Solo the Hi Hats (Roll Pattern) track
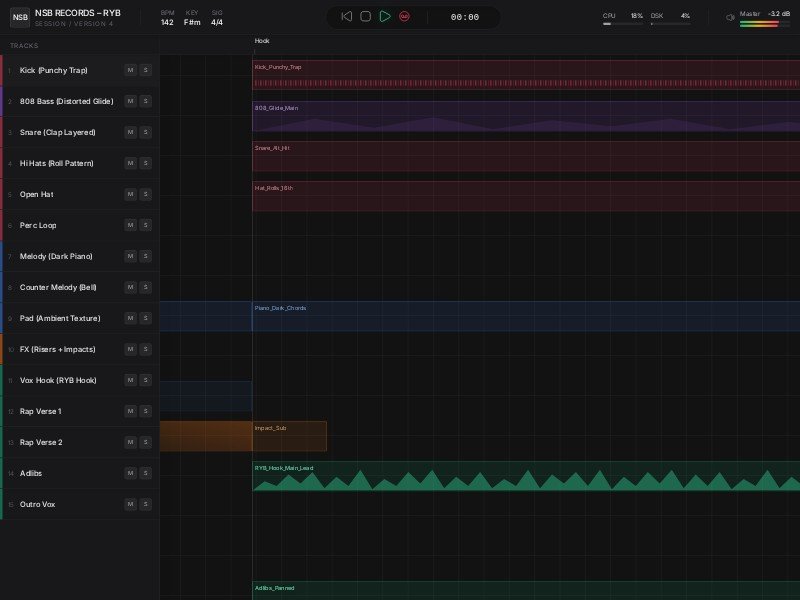This screenshot has width=800, height=600. (145, 163)
